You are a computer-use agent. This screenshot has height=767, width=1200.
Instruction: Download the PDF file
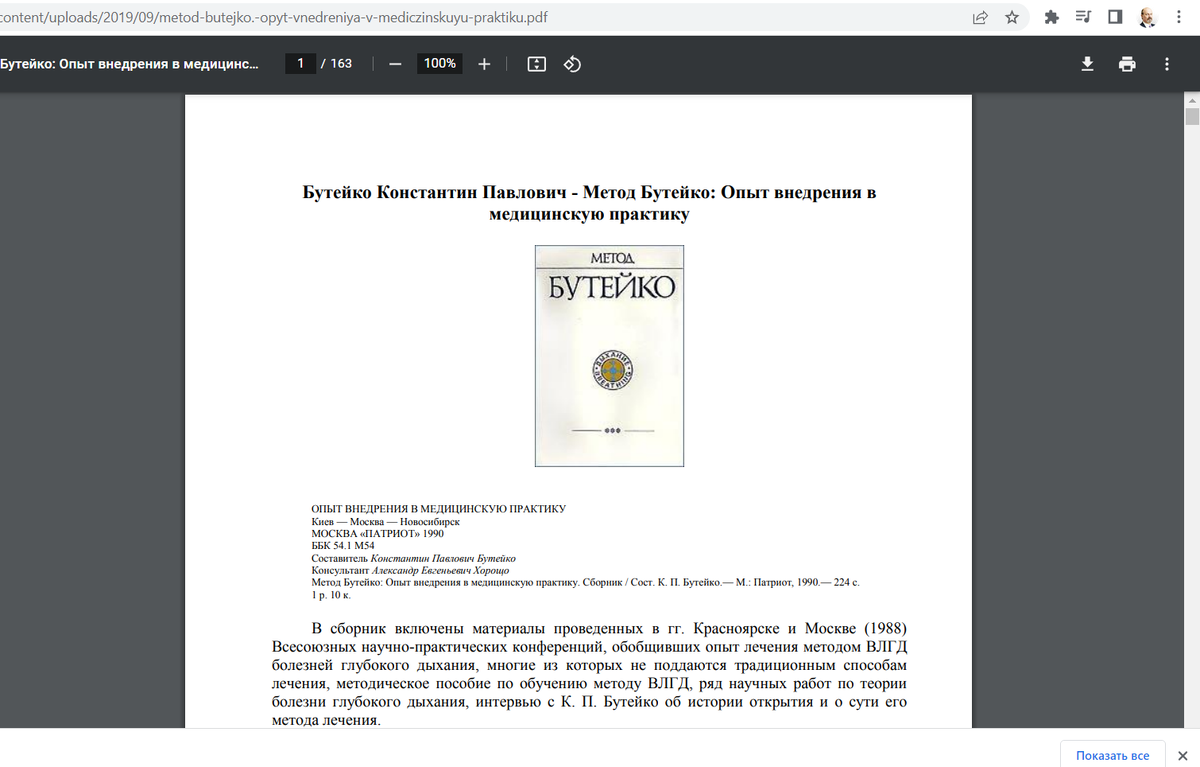[1087, 64]
